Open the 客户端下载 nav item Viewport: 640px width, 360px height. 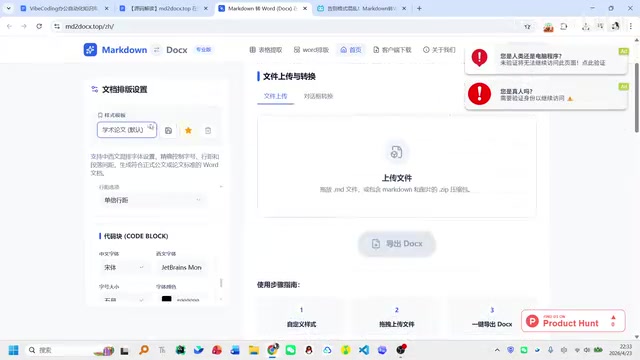[392, 50]
